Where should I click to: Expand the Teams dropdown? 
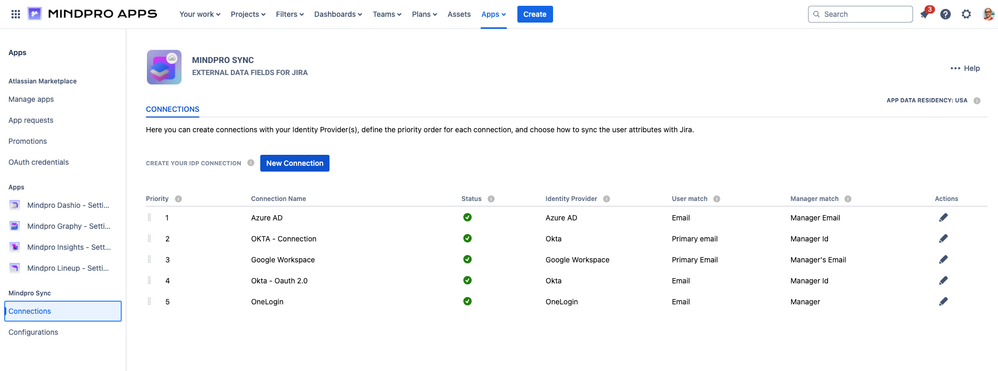387,14
